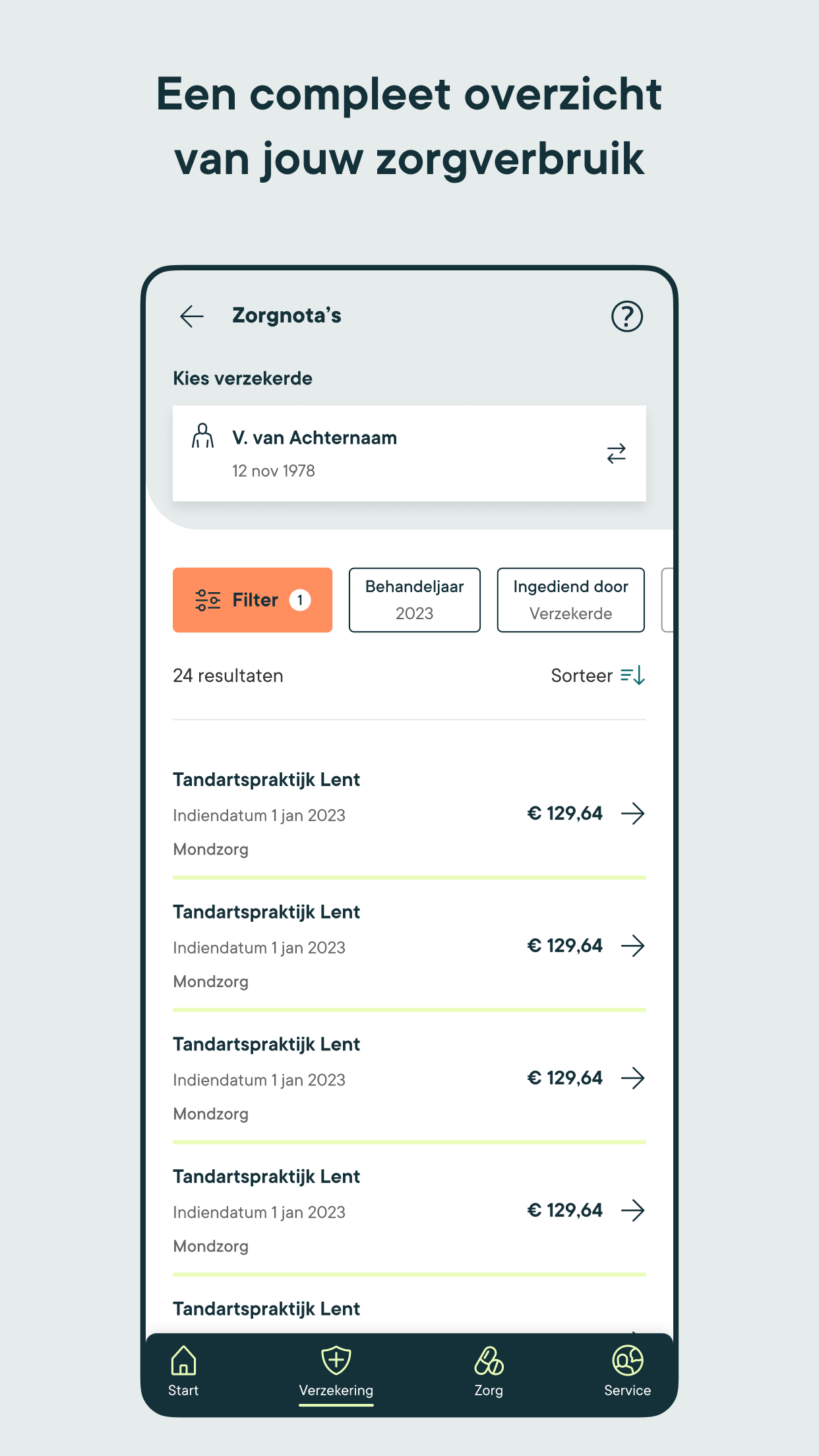Viewport: 819px width, 1456px height.
Task: Select the third Tandartspraktijk Lent entry
Action: (x=409, y=1077)
